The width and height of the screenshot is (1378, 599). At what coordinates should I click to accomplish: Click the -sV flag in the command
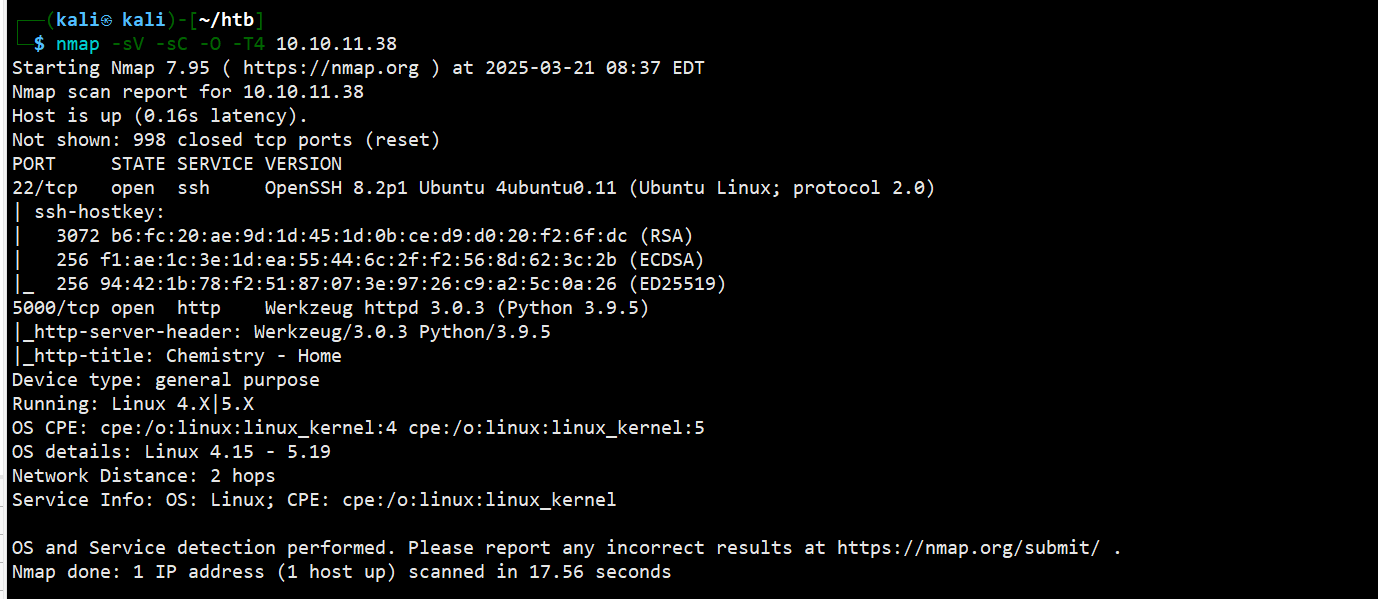coord(125,44)
